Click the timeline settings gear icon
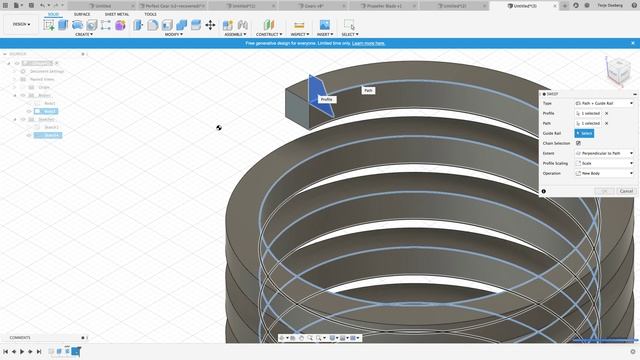 coord(633,351)
